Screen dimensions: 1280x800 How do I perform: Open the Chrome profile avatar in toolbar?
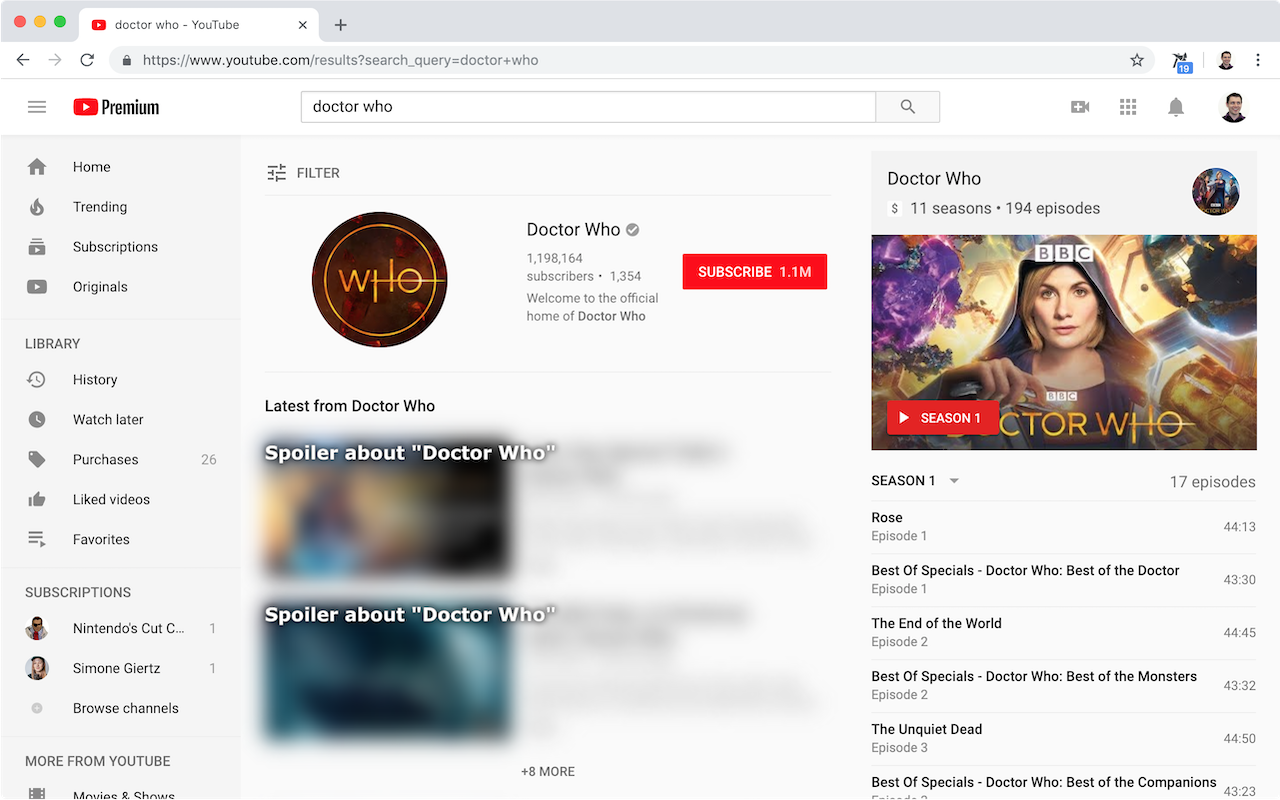(1226, 60)
